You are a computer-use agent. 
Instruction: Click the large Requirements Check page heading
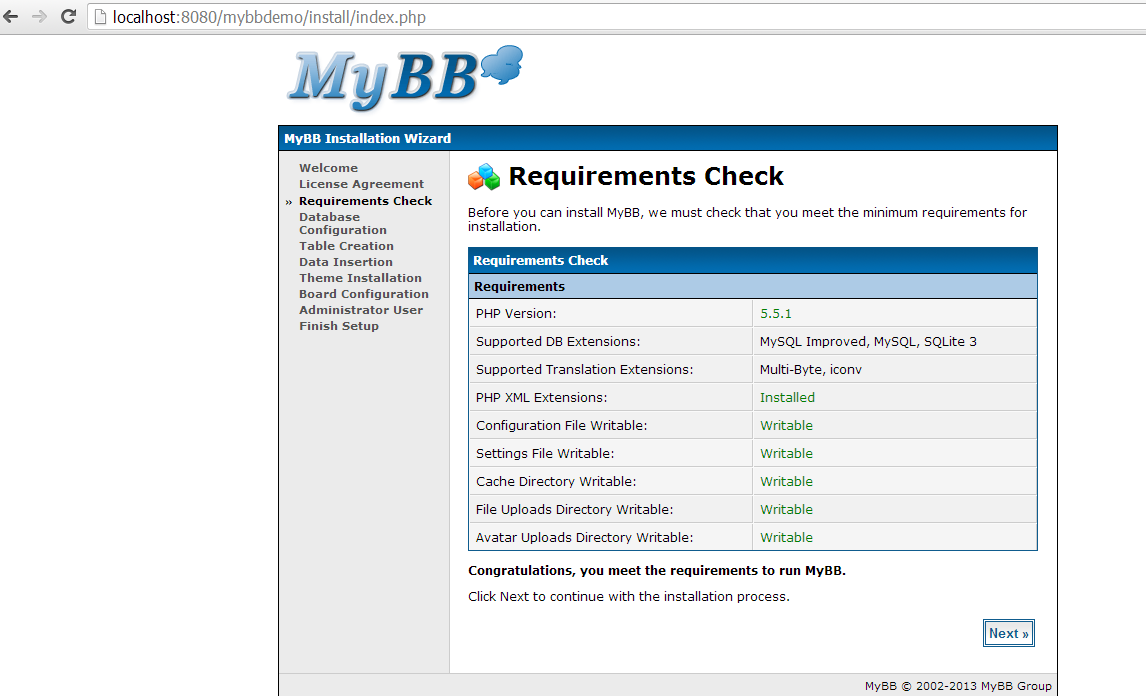pyautogui.click(x=646, y=176)
